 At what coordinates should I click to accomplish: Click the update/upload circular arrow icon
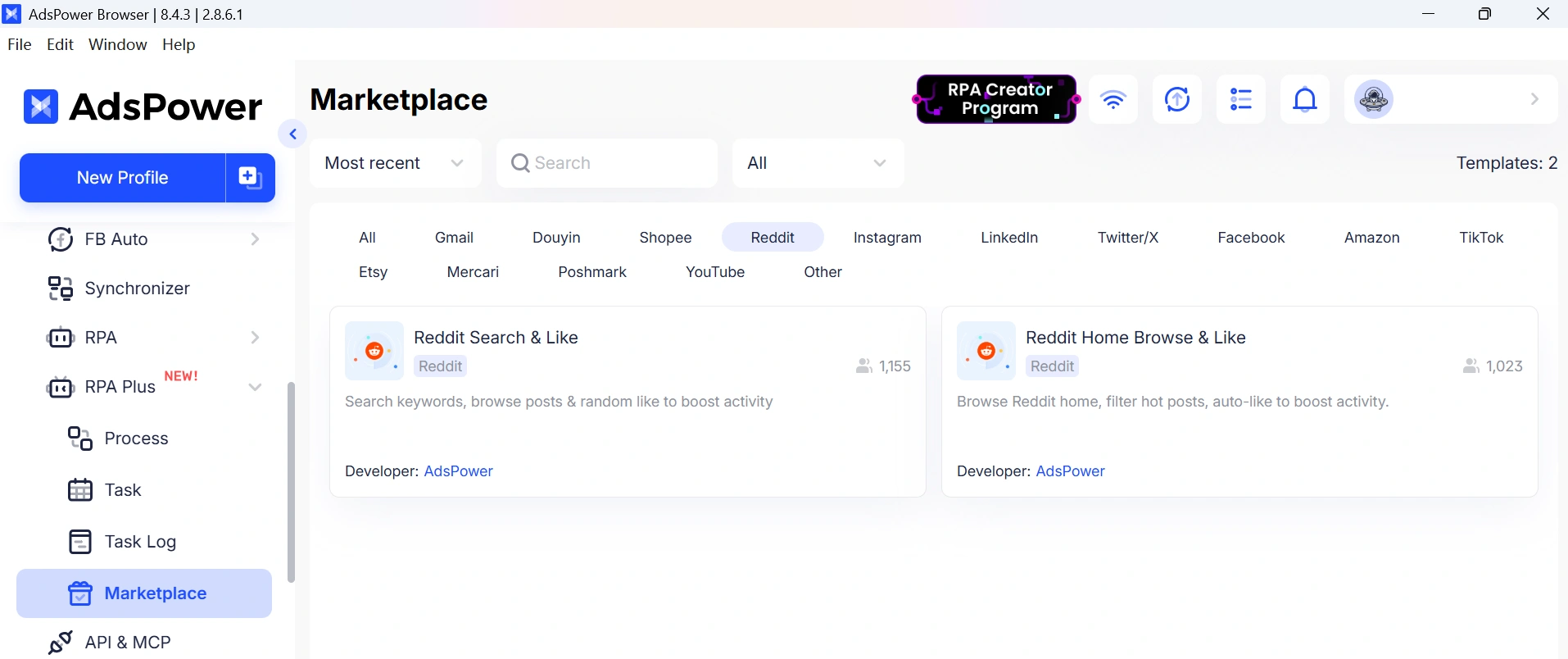[x=1177, y=99]
